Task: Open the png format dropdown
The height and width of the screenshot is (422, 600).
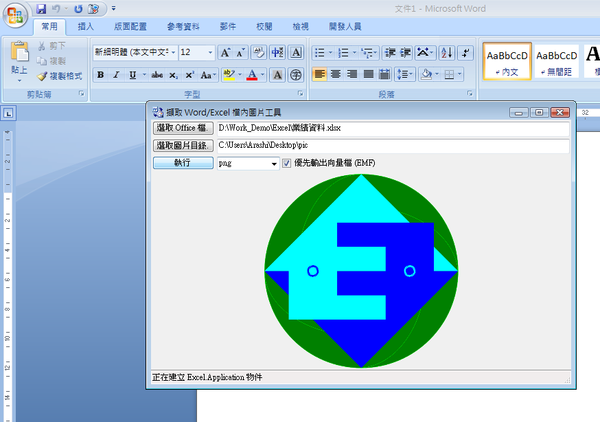Action: pos(274,164)
